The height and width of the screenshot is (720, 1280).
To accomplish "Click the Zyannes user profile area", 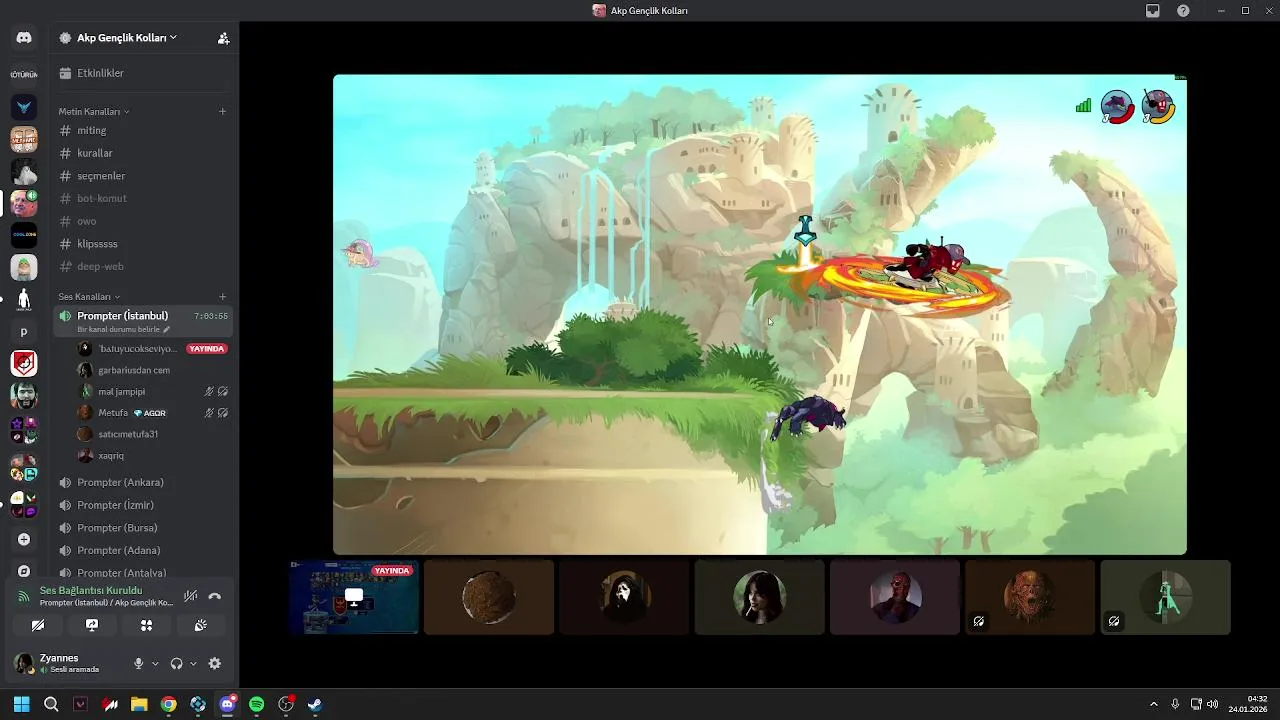I will [68, 663].
